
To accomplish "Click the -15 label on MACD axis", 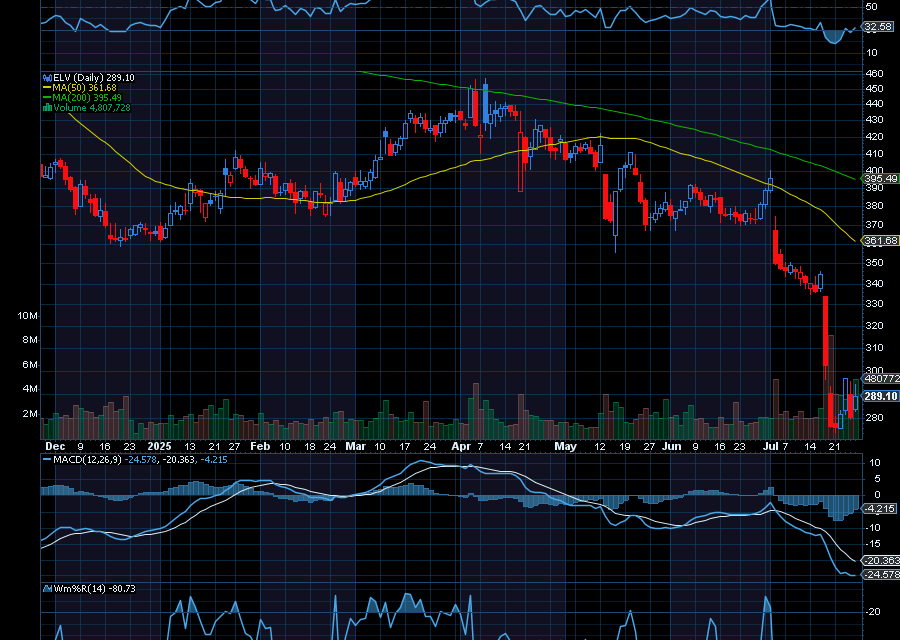I will pos(872,544).
